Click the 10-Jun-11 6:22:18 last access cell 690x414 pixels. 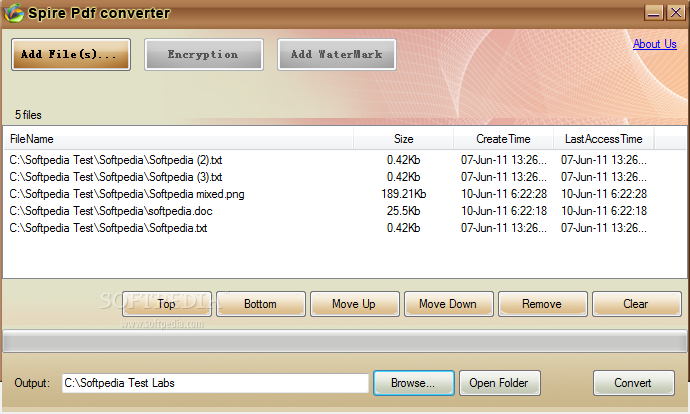[604, 211]
